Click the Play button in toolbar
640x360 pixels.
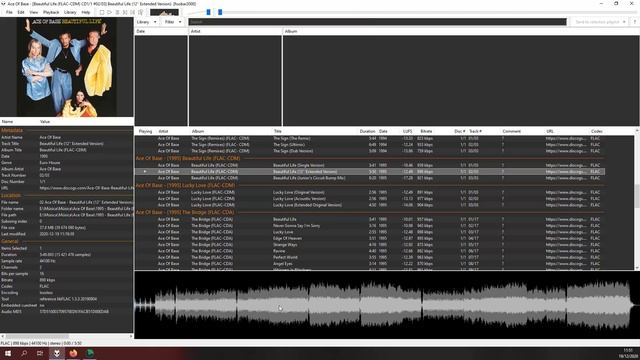point(109,12)
